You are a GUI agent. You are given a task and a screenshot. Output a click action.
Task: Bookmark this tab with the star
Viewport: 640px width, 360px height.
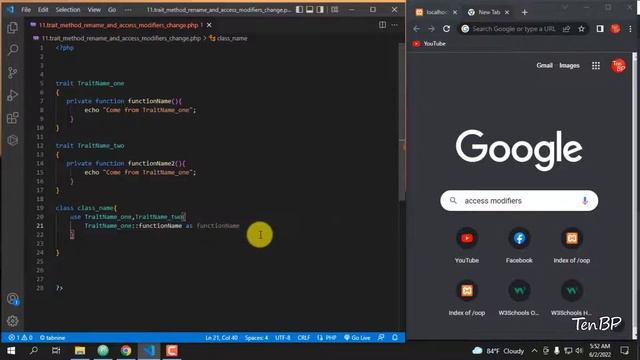(581, 29)
